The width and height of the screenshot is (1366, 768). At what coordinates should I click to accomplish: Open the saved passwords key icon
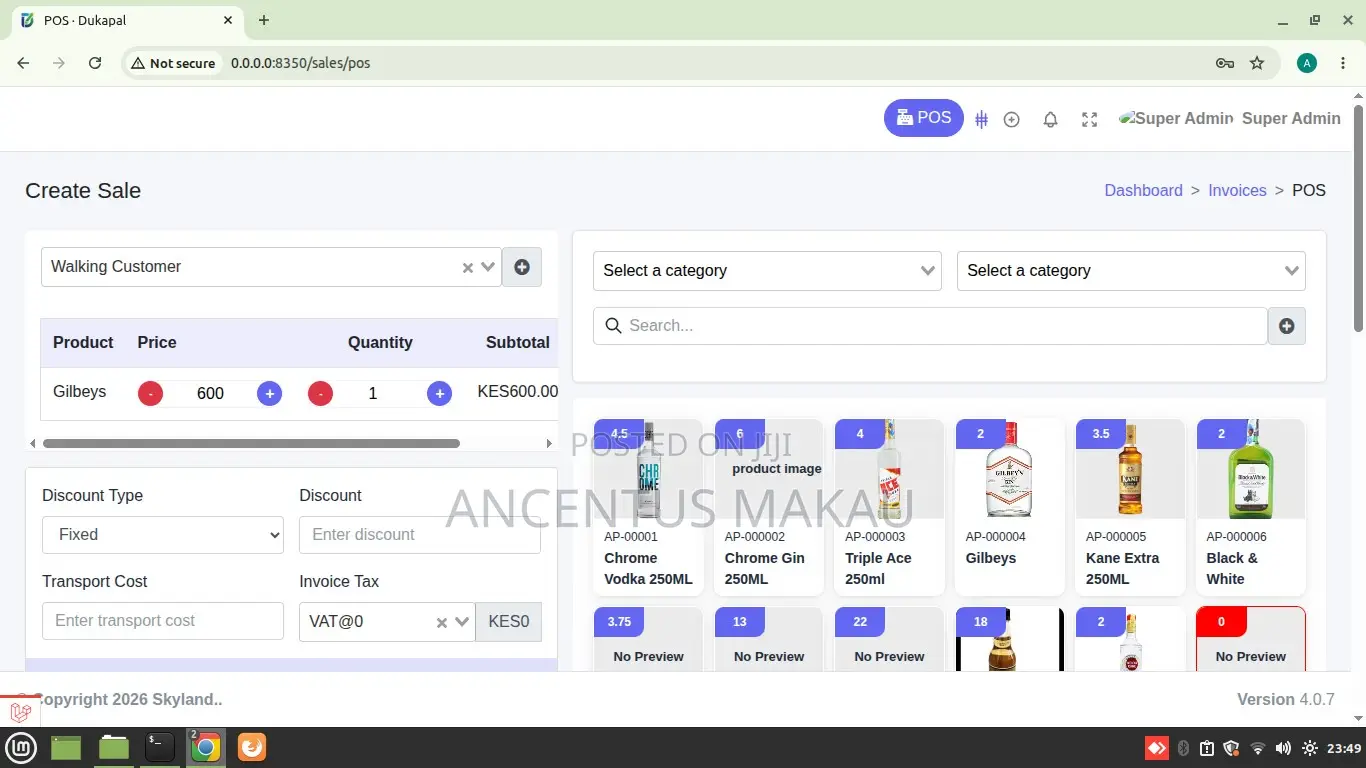pyautogui.click(x=1225, y=63)
